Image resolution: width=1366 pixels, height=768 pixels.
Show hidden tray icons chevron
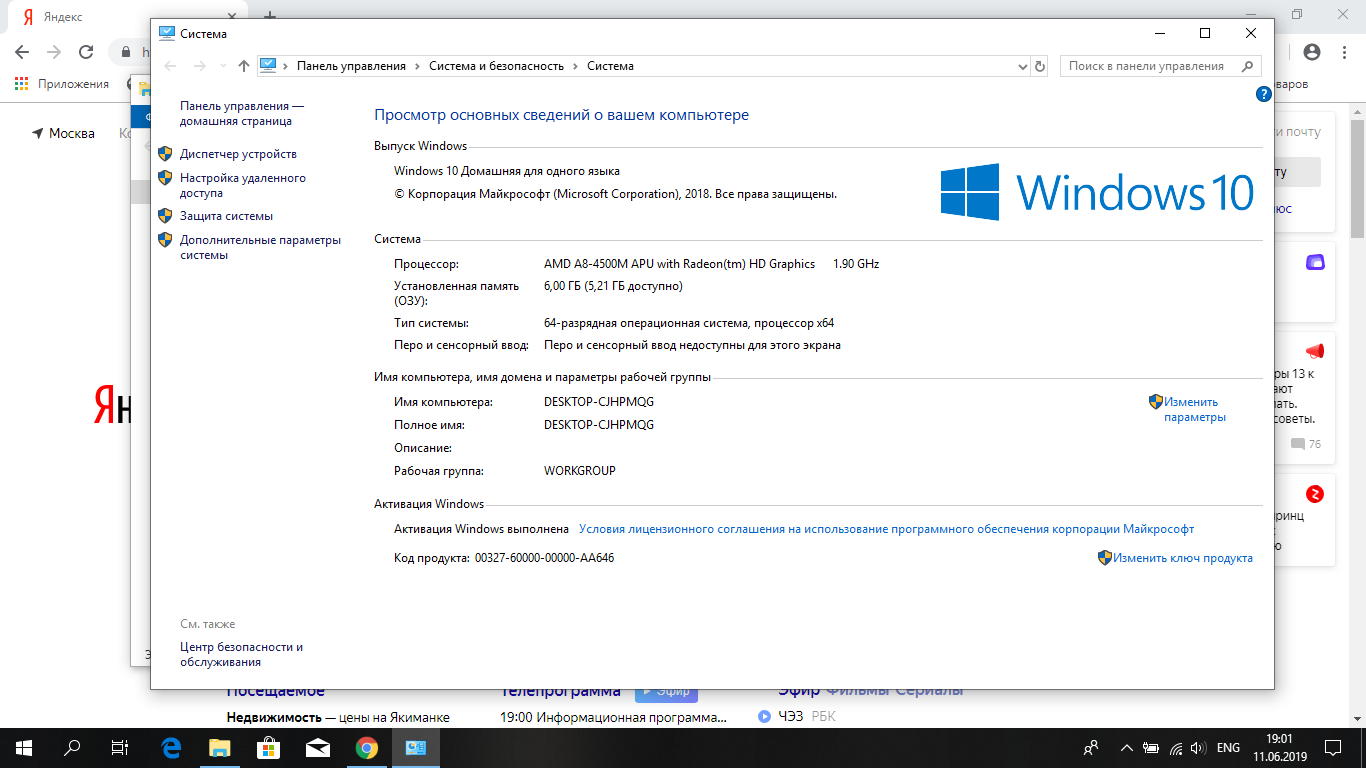1127,747
